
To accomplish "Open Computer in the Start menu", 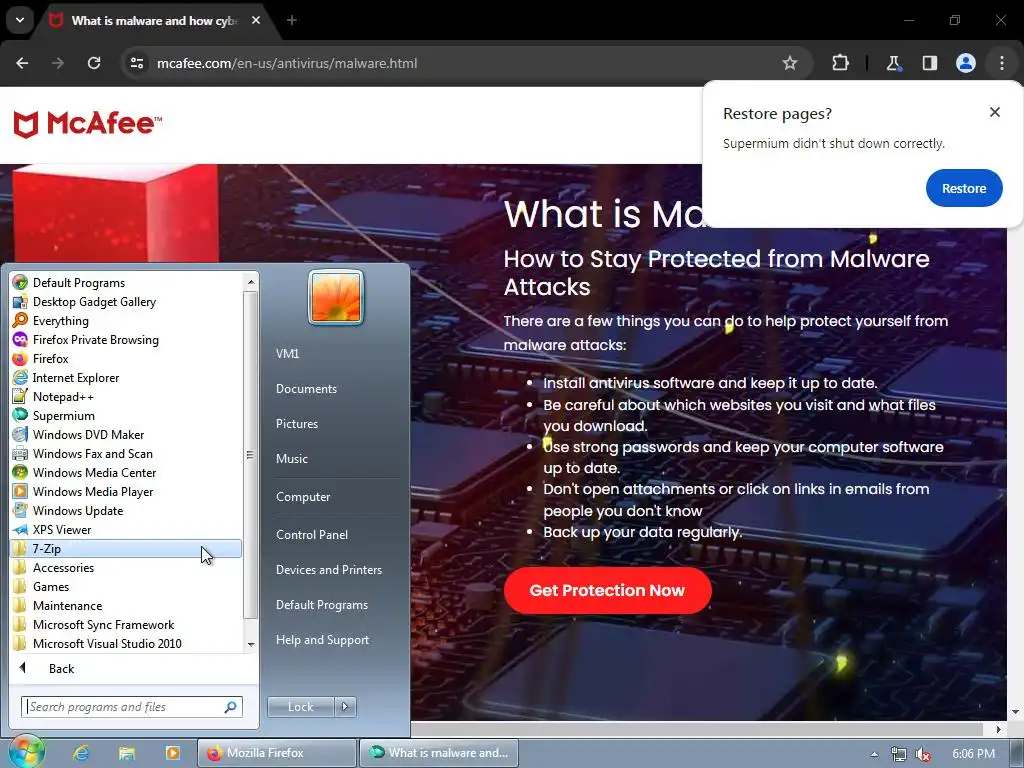I will (x=303, y=496).
